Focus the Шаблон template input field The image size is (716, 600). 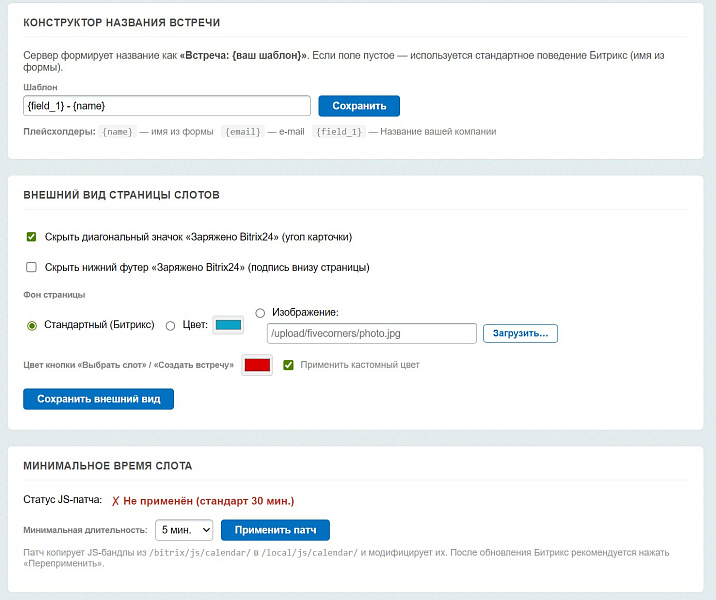point(166,106)
